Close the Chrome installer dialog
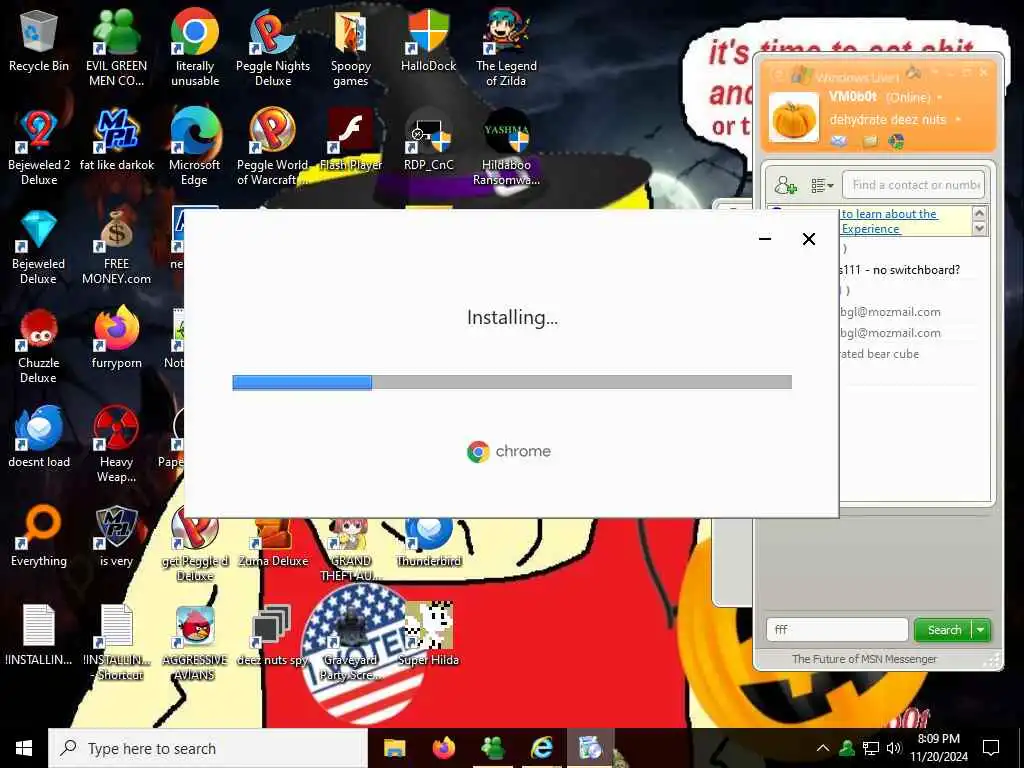This screenshot has height=768, width=1024. coord(808,239)
